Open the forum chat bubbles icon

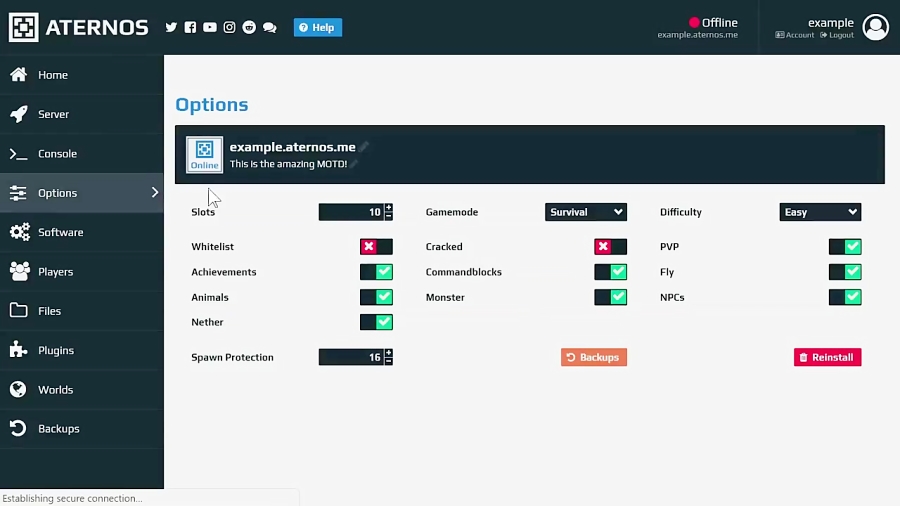[269, 28]
